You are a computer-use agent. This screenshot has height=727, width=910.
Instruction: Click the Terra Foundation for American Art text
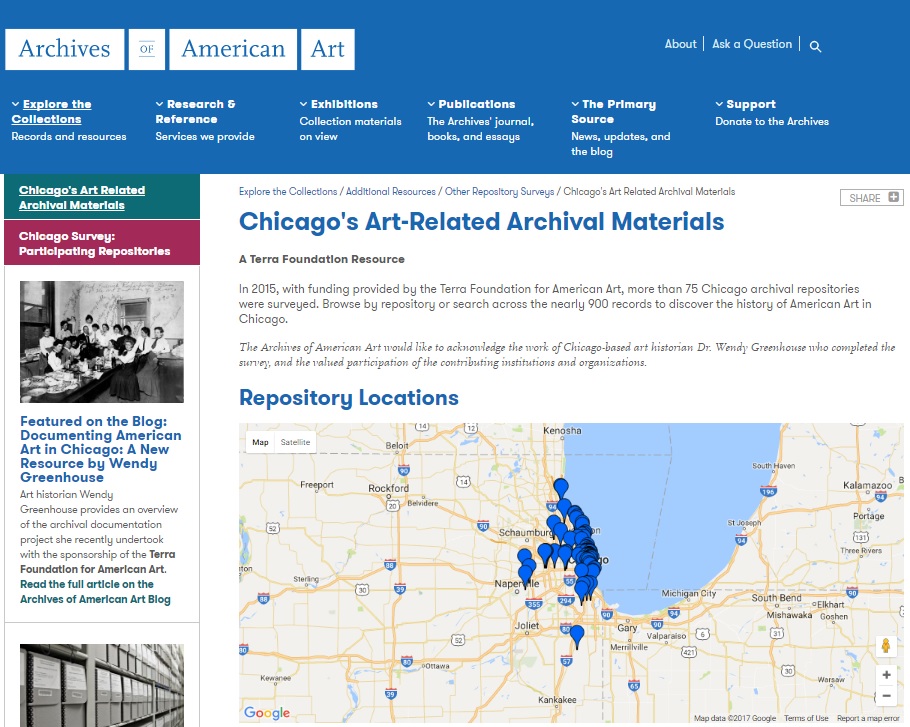coord(97,562)
